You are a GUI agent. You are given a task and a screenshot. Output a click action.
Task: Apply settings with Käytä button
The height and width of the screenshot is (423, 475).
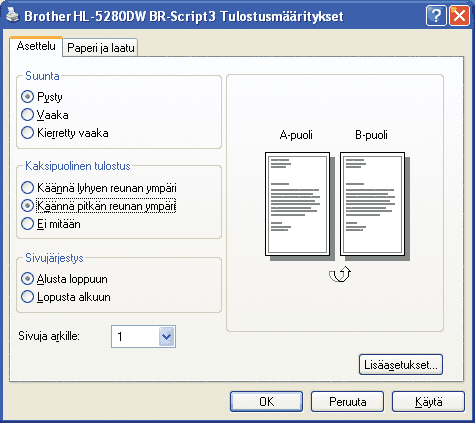click(429, 402)
